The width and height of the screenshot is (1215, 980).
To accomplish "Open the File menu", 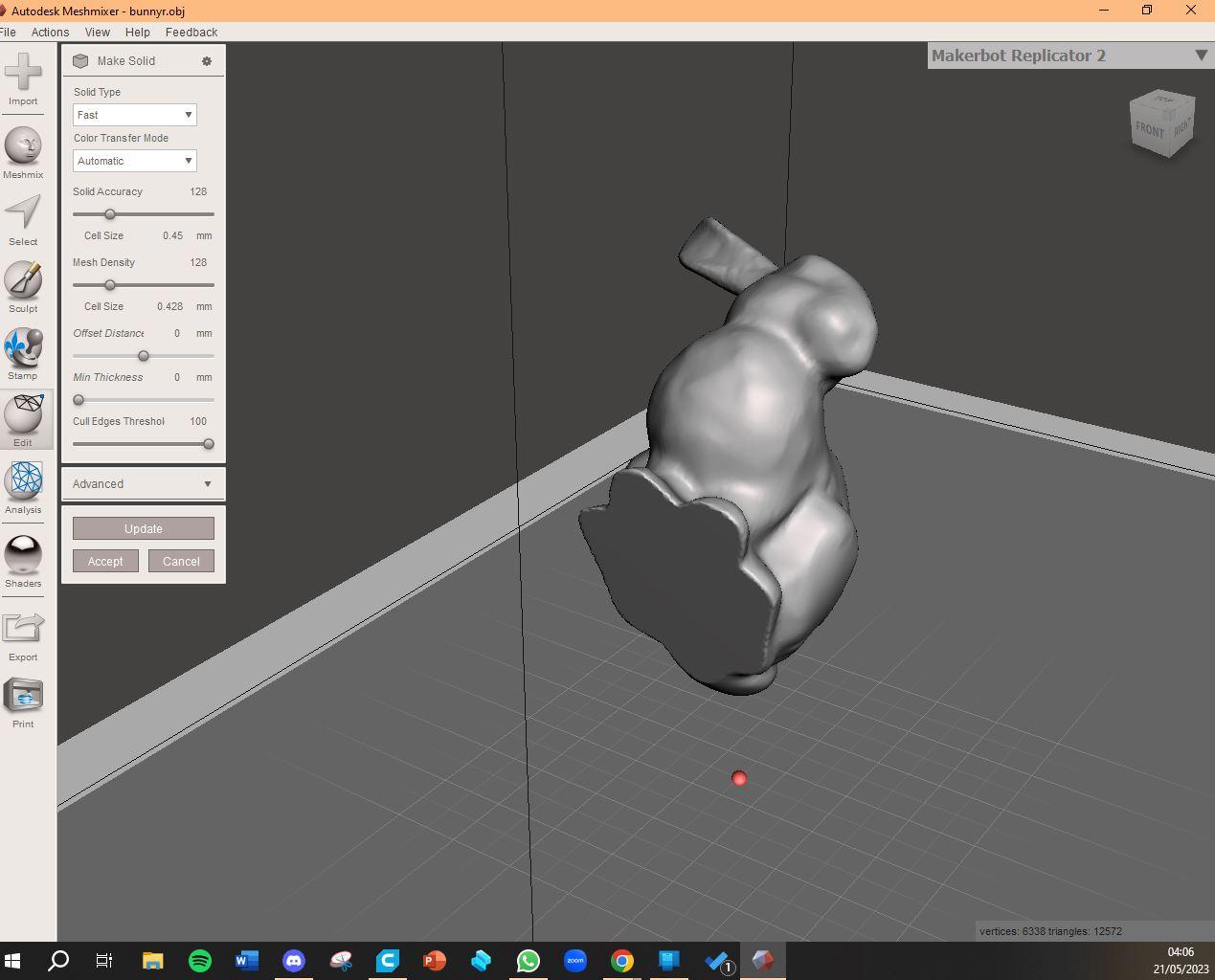I will (9, 33).
